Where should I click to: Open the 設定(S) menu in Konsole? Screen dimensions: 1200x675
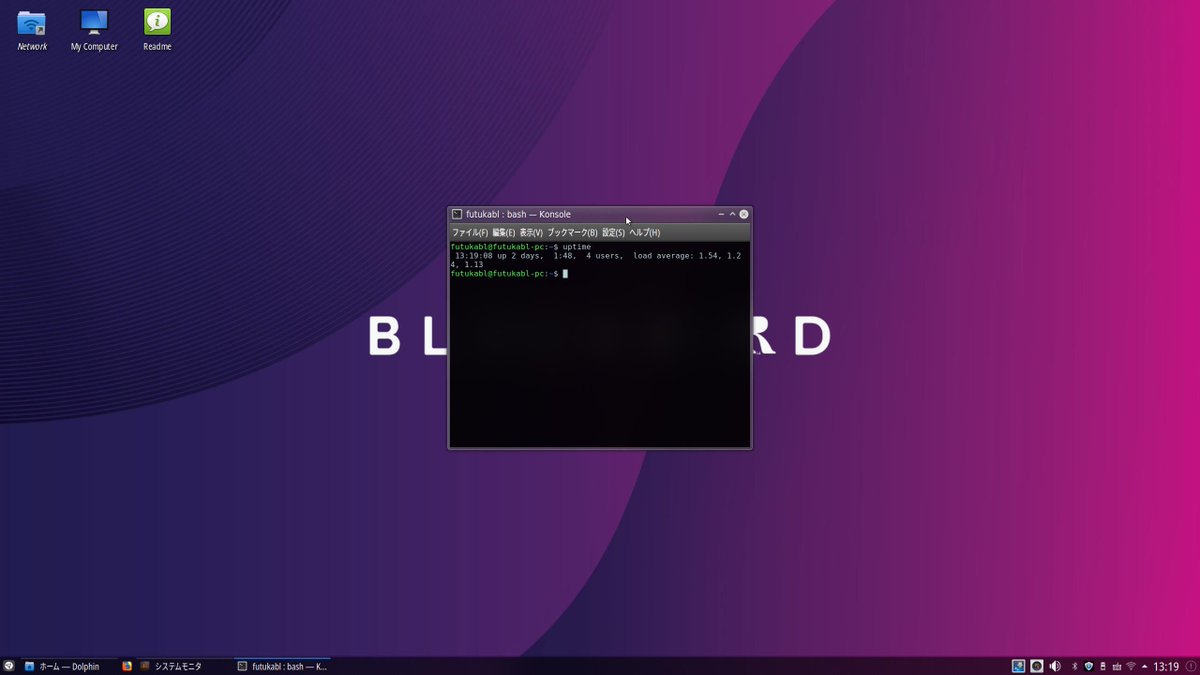[x=613, y=233]
